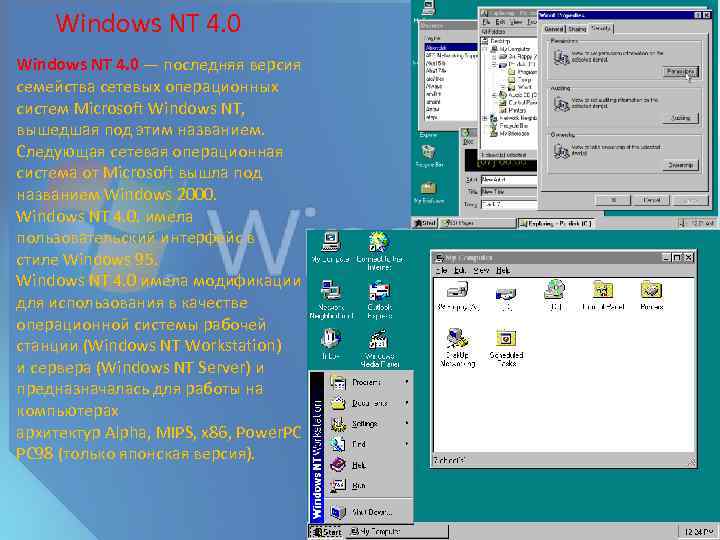The image size is (720, 540).
Task: Click the Permissions button
Action: pyautogui.click(x=681, y=72)
